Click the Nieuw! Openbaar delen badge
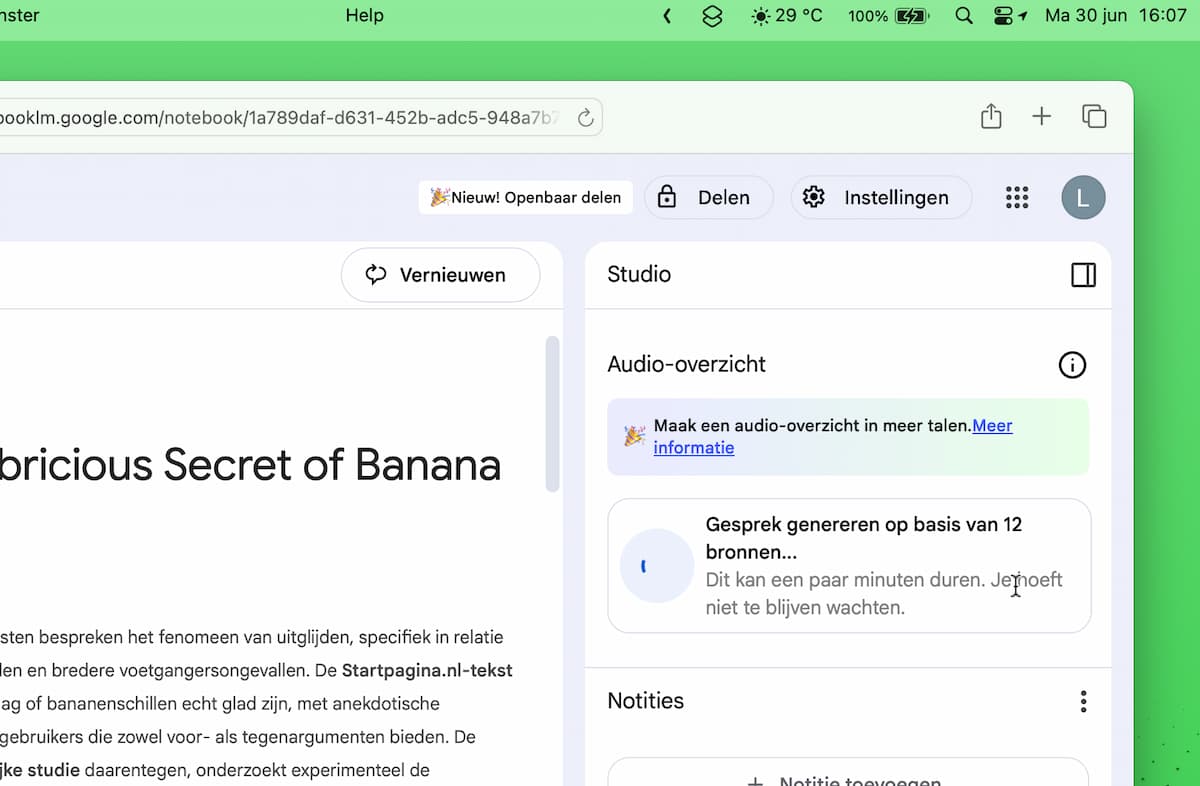The width and height of the screenshot is (1200, 786). pyautogui.click(x=526, y=198)
